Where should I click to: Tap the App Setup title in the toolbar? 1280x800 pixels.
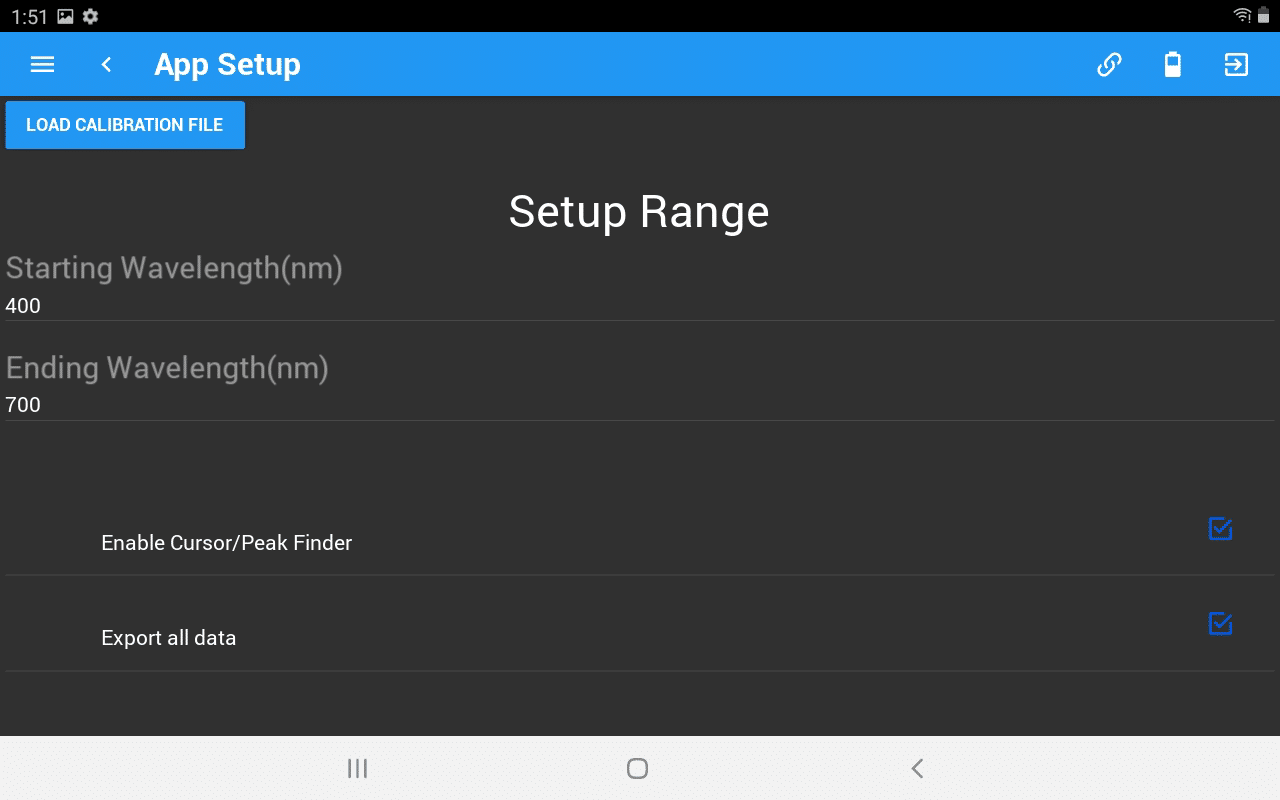point(227,64)
